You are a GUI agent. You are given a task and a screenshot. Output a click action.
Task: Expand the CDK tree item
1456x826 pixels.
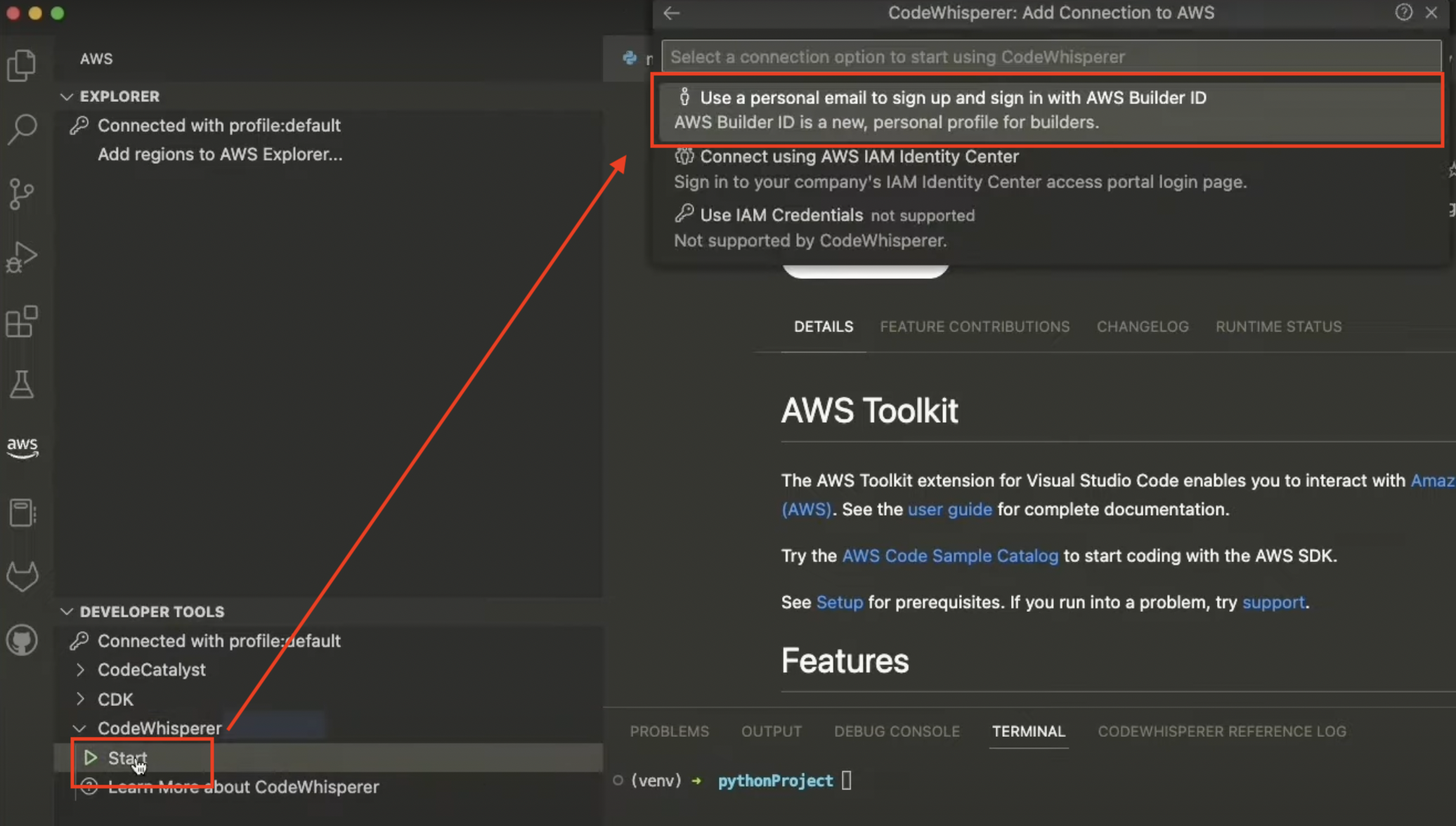click(80, 699)
